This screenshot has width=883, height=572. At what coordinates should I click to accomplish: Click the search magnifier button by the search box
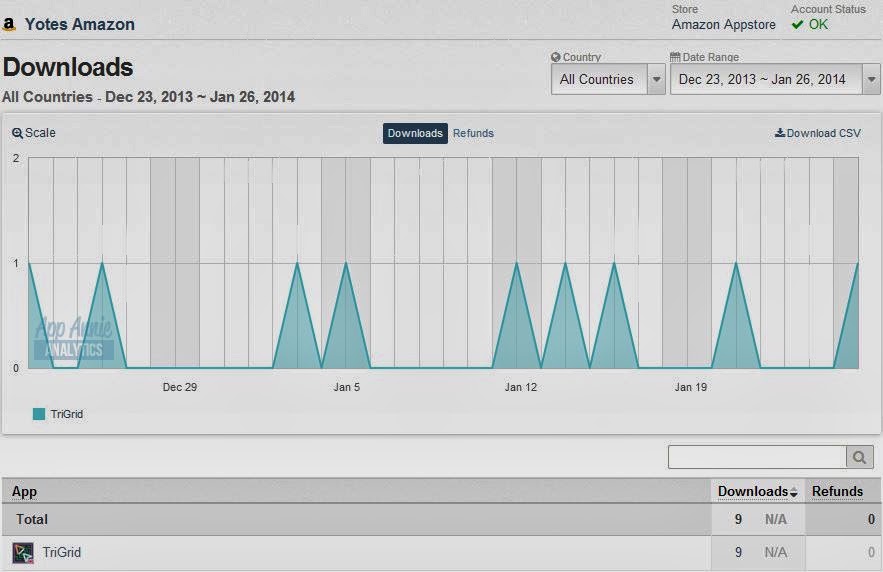coord(859,457)
